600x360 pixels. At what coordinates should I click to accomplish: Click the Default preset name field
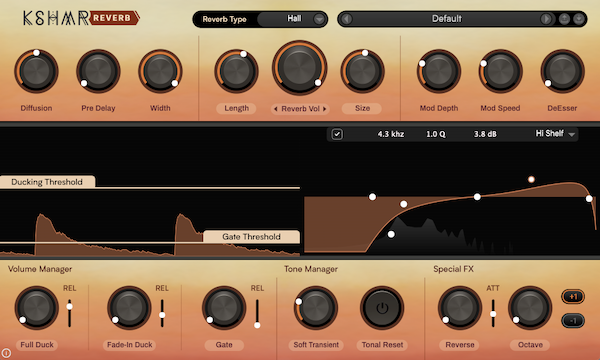(447, 19)
